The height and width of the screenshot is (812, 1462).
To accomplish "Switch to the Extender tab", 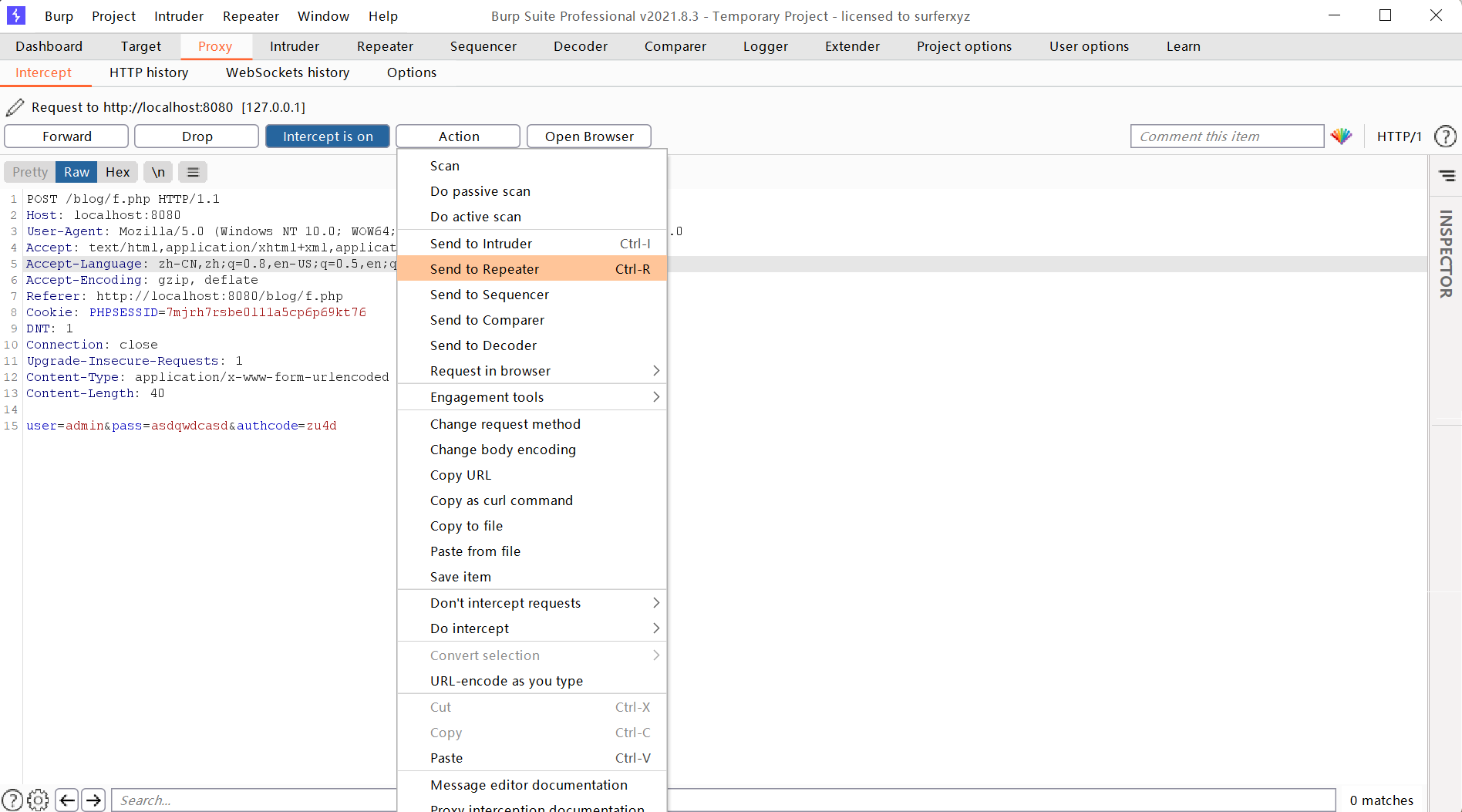I will tap(852, 46).
